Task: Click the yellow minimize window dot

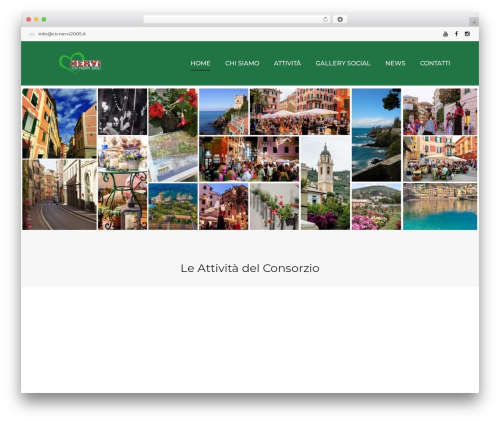Action: click(36, 20)
